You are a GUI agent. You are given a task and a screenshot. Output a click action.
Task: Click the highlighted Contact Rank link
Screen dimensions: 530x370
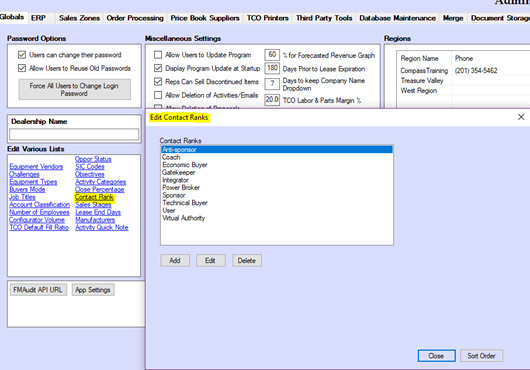pos(94,197)
